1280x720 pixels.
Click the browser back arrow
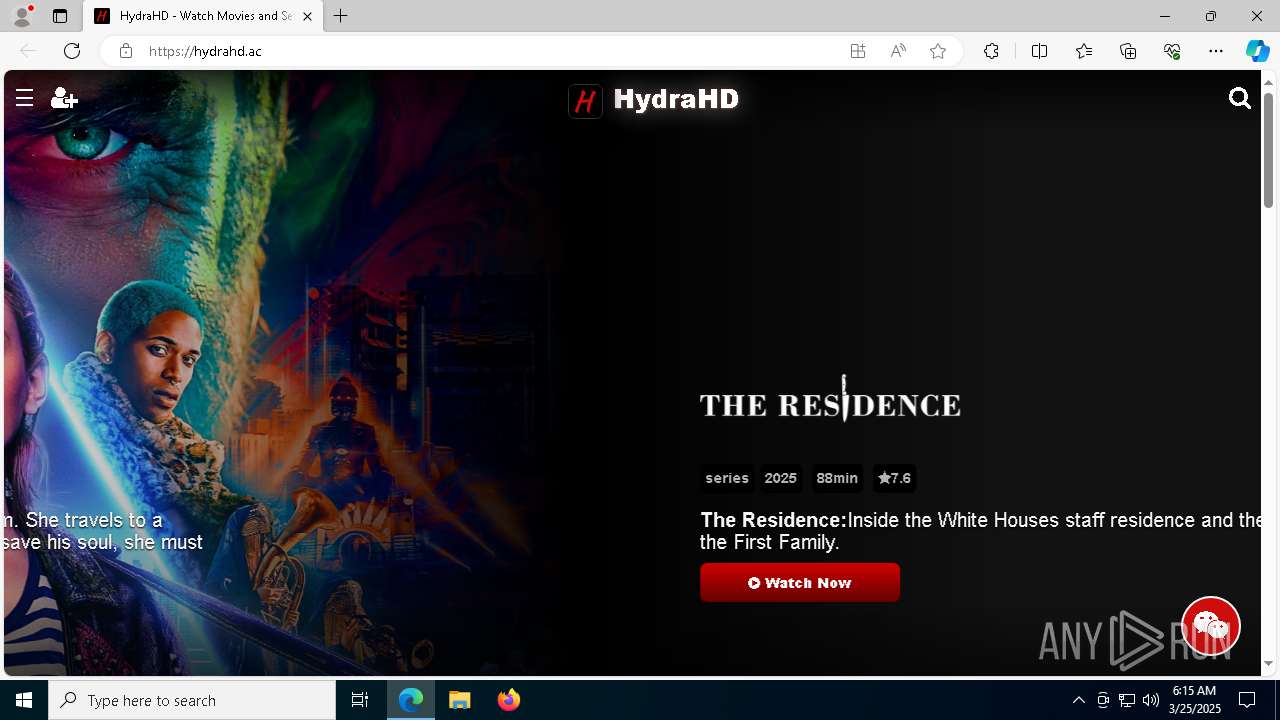point(28,51)
